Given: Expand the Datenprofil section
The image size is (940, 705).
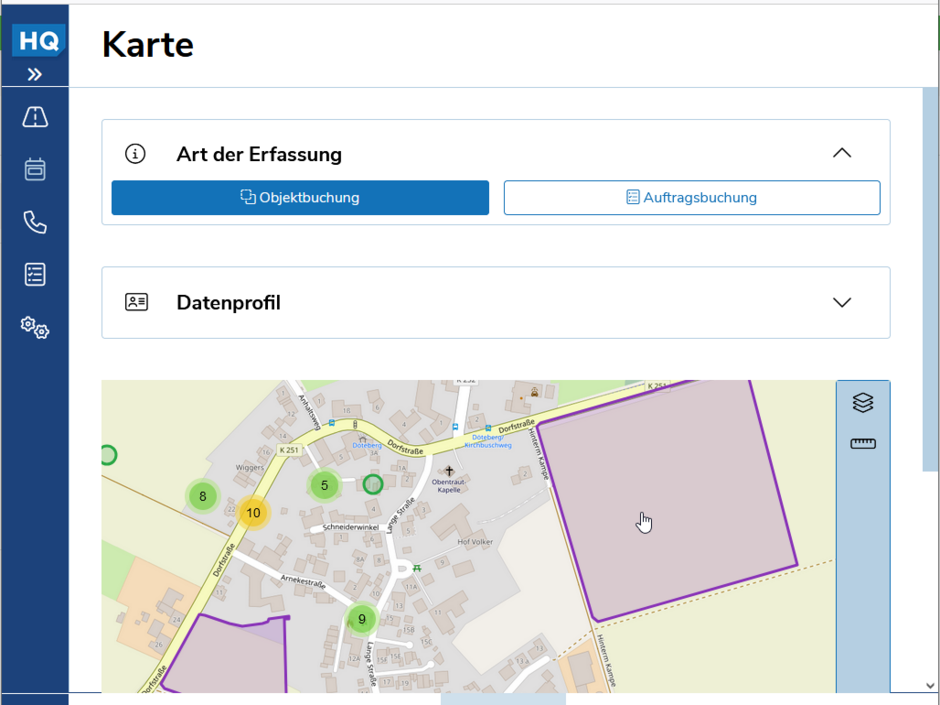Looking at the screenshot, I should pyautogui.click(x=842, y=302).
